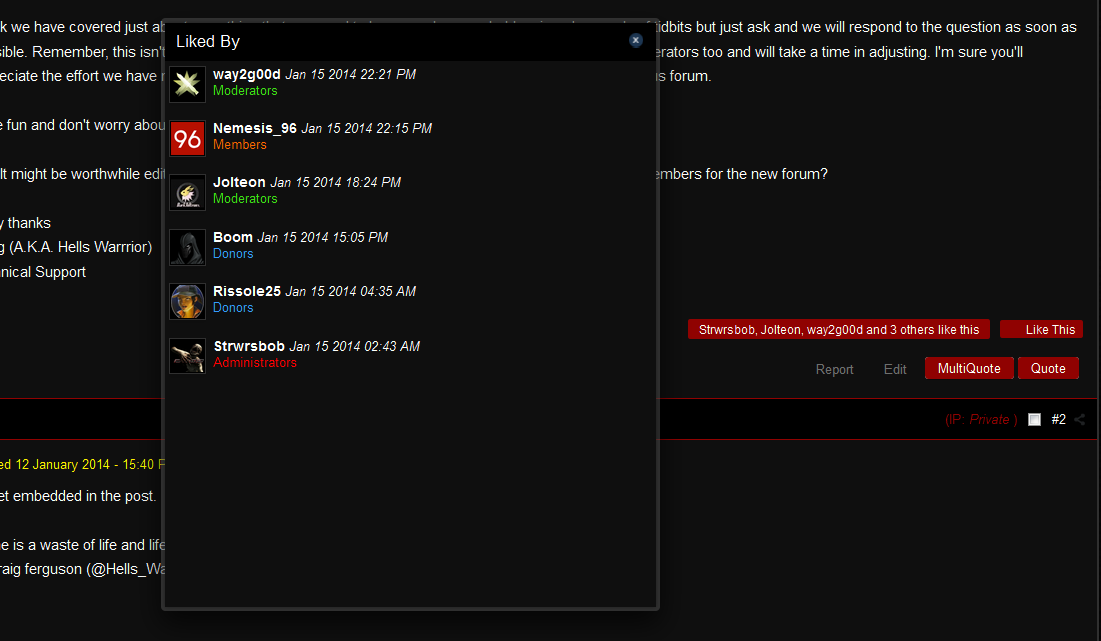Open way2g00d's profile link
Viewport: 1101px width, 641px height.
(246, 74)
